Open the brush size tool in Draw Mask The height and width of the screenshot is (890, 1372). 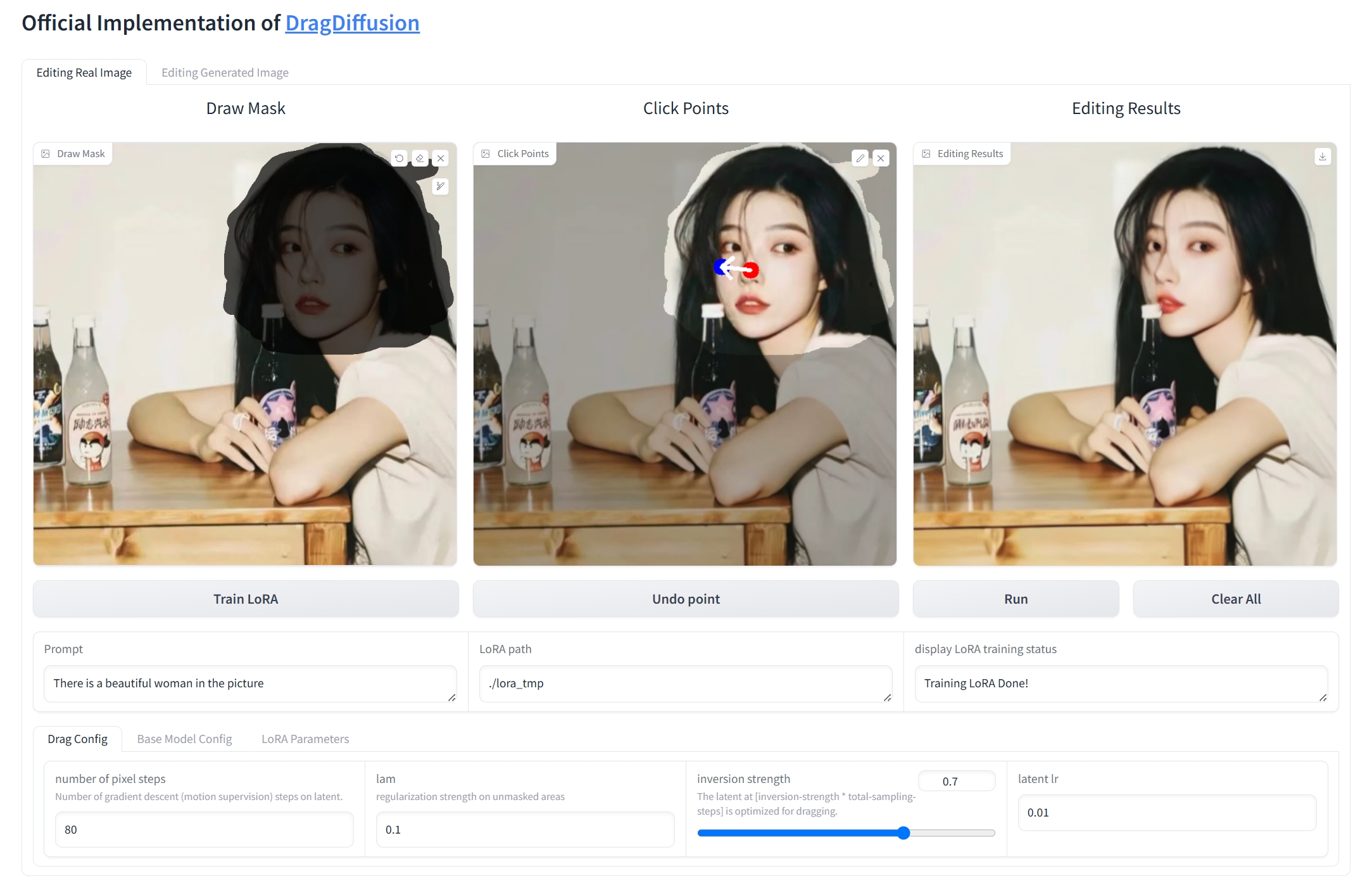pyautogui.click(x=440, y=186)
